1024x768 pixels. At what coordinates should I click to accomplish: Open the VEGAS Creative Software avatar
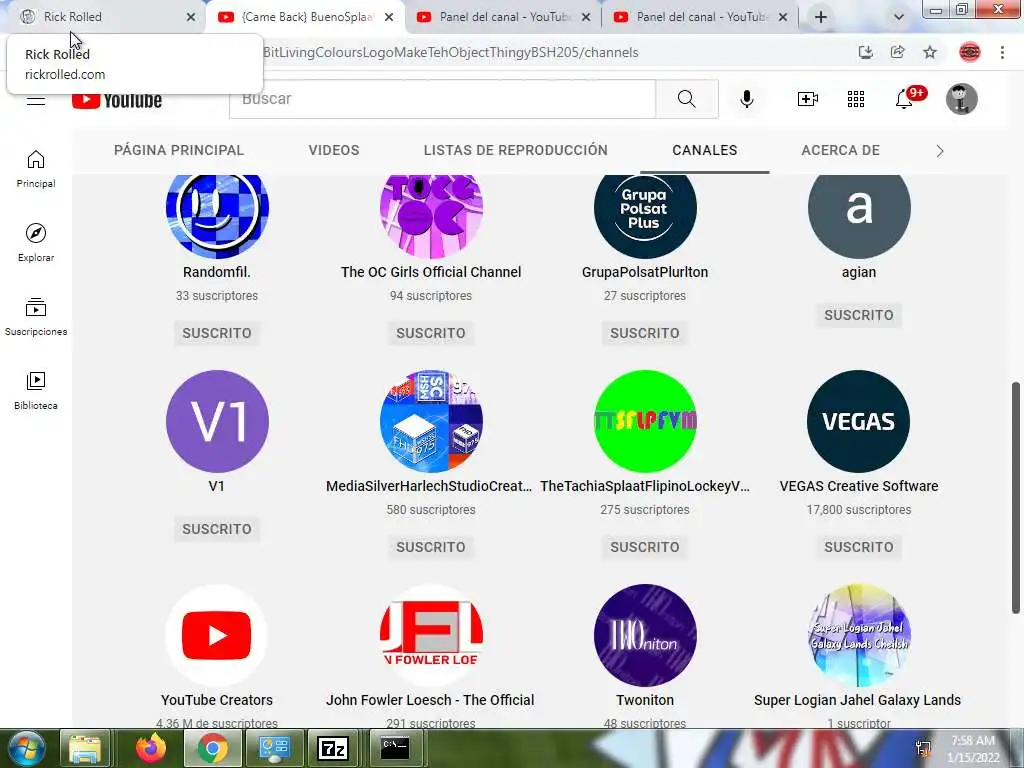point(859,421)
